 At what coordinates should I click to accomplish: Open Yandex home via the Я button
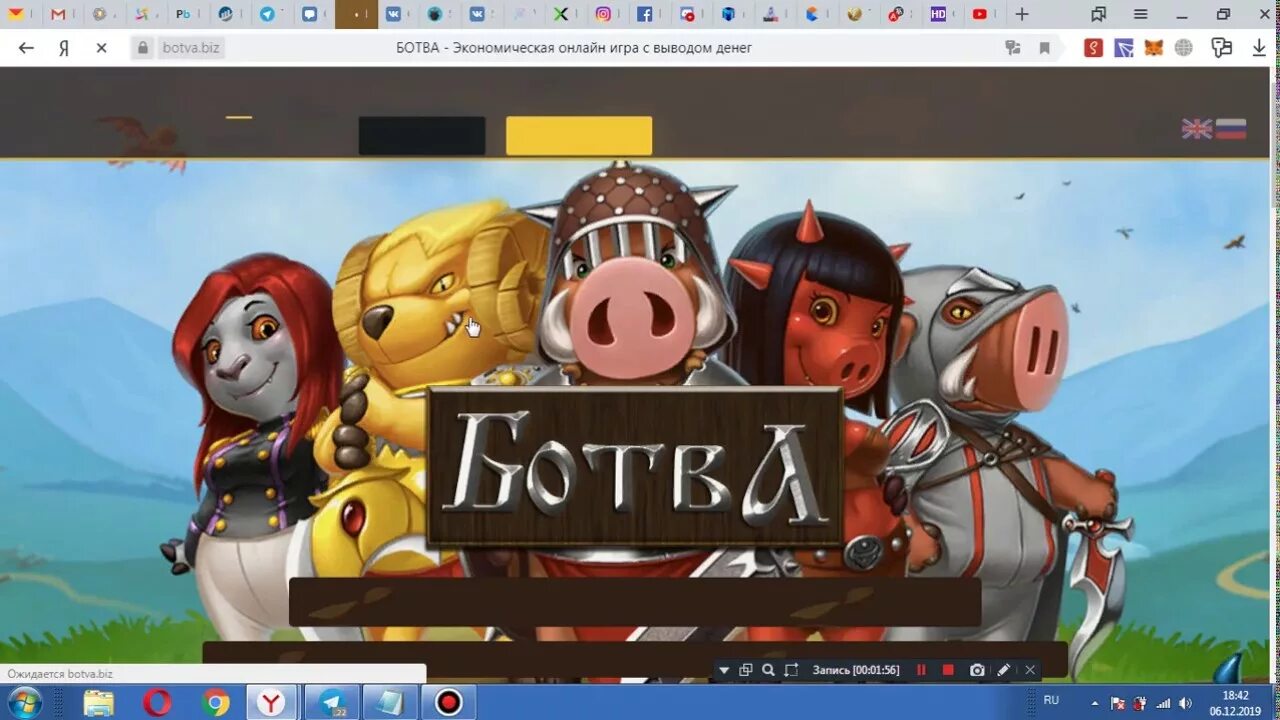point(63,48)
